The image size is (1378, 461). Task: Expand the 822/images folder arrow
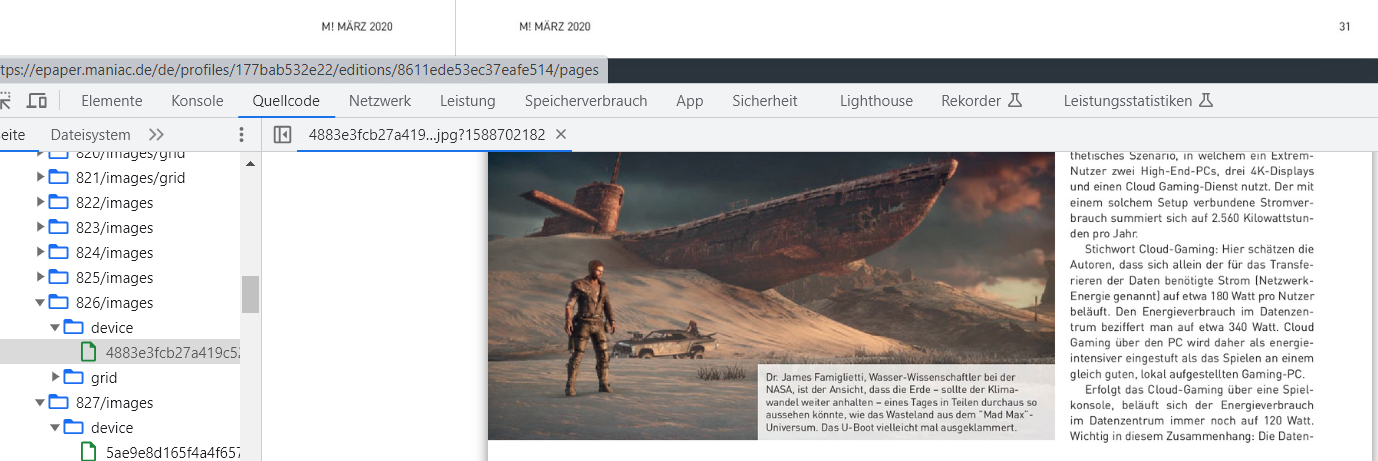(x=40, y=202)
